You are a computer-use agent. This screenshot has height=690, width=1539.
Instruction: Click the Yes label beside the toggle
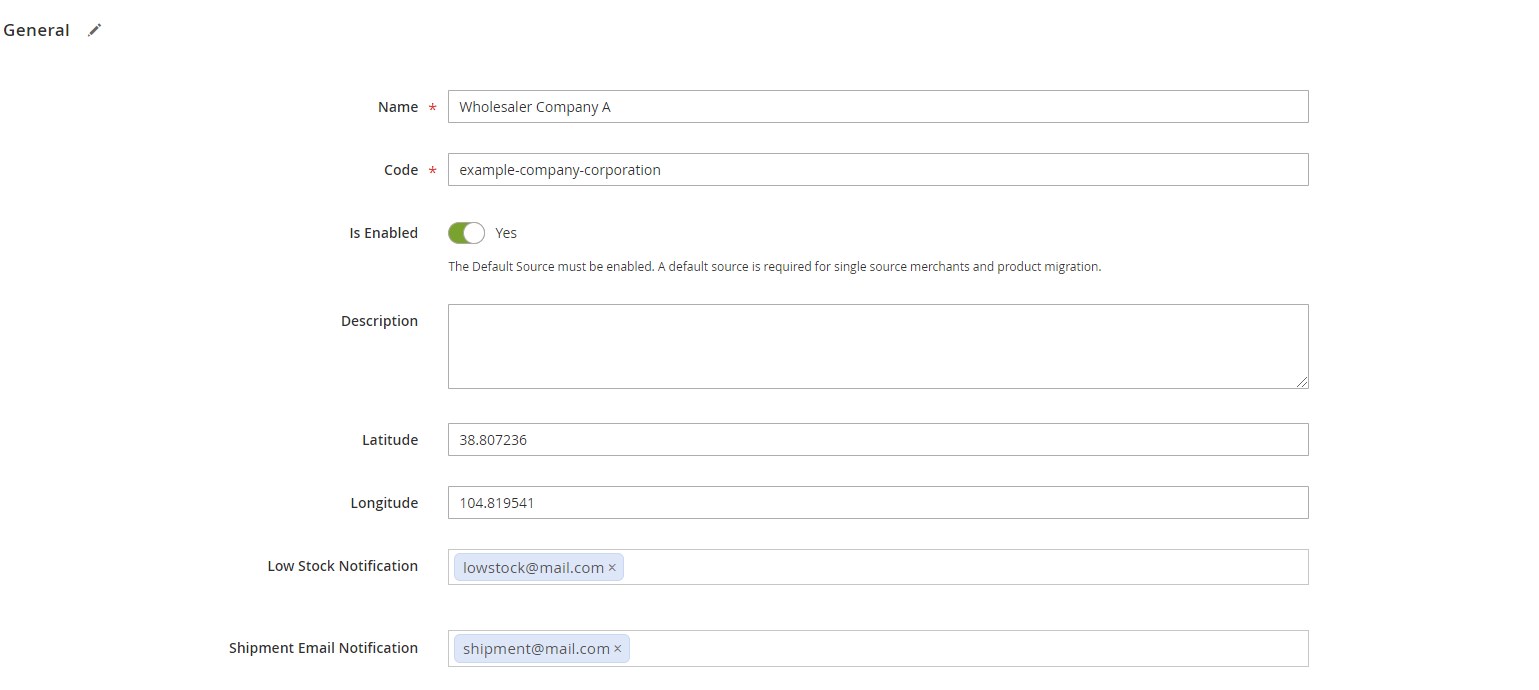point(506,233)
